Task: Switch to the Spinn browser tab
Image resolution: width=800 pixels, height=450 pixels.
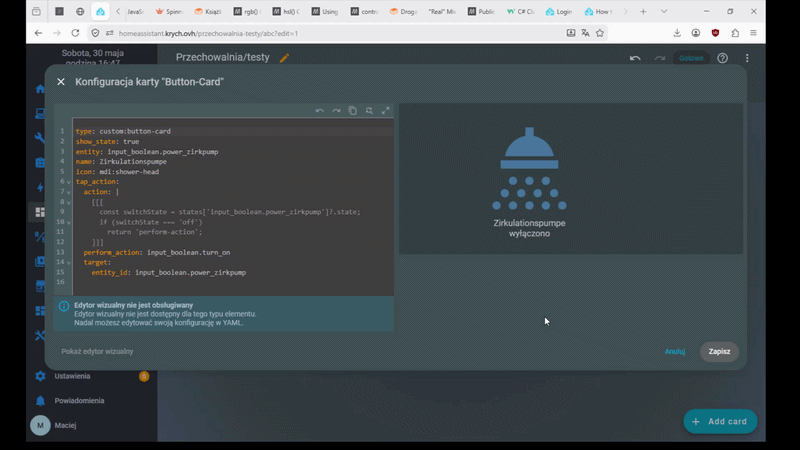Action: pos(169,11)
